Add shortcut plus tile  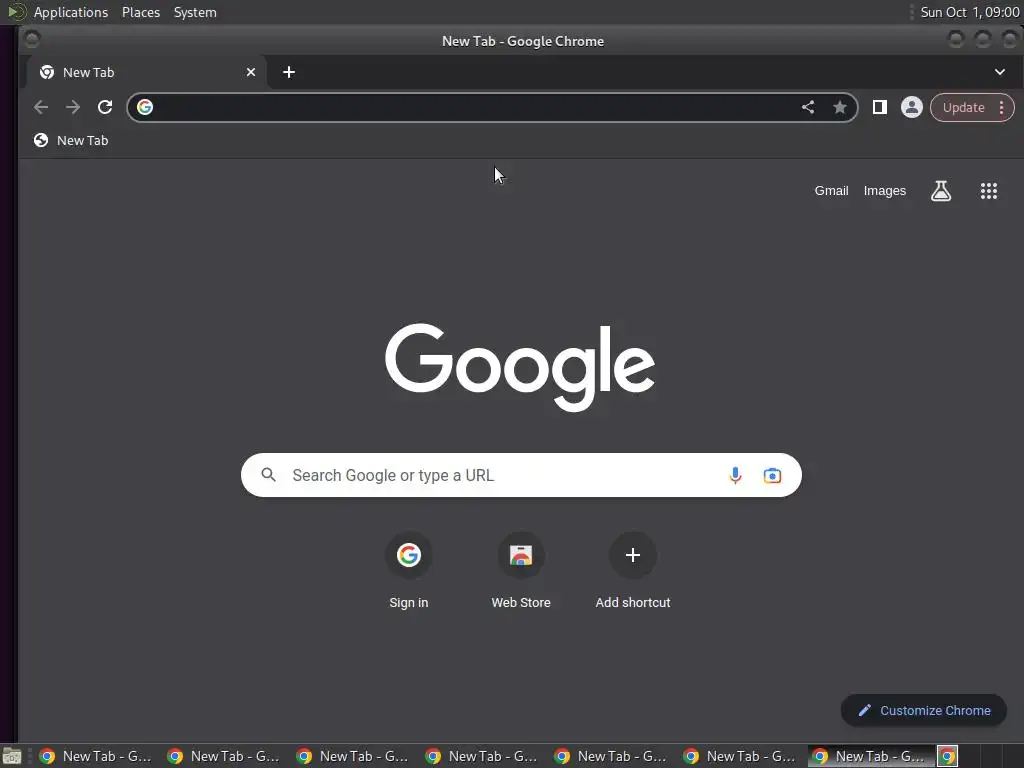click(x=633, y=571)
